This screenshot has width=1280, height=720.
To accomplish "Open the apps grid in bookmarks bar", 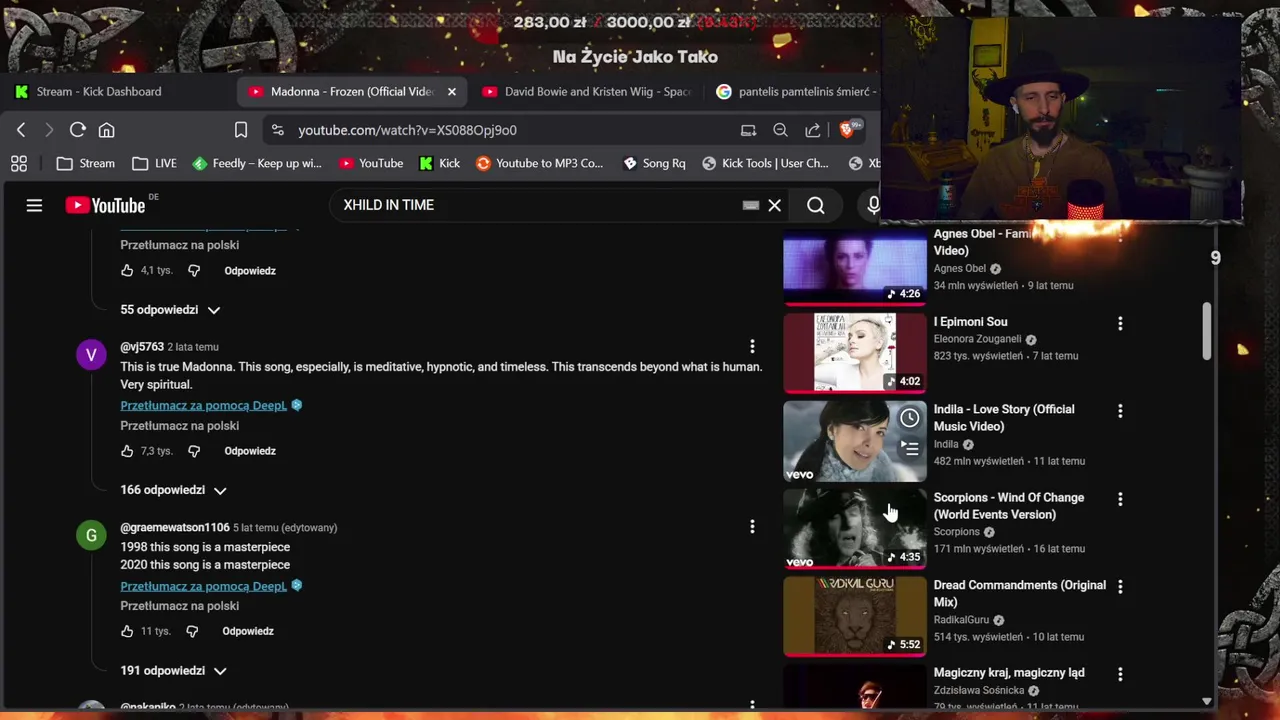I will [19, 163].
